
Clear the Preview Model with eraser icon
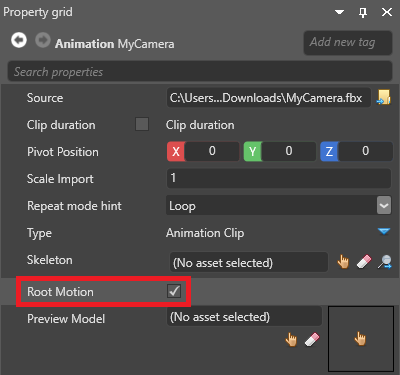[x=312, y=340]
